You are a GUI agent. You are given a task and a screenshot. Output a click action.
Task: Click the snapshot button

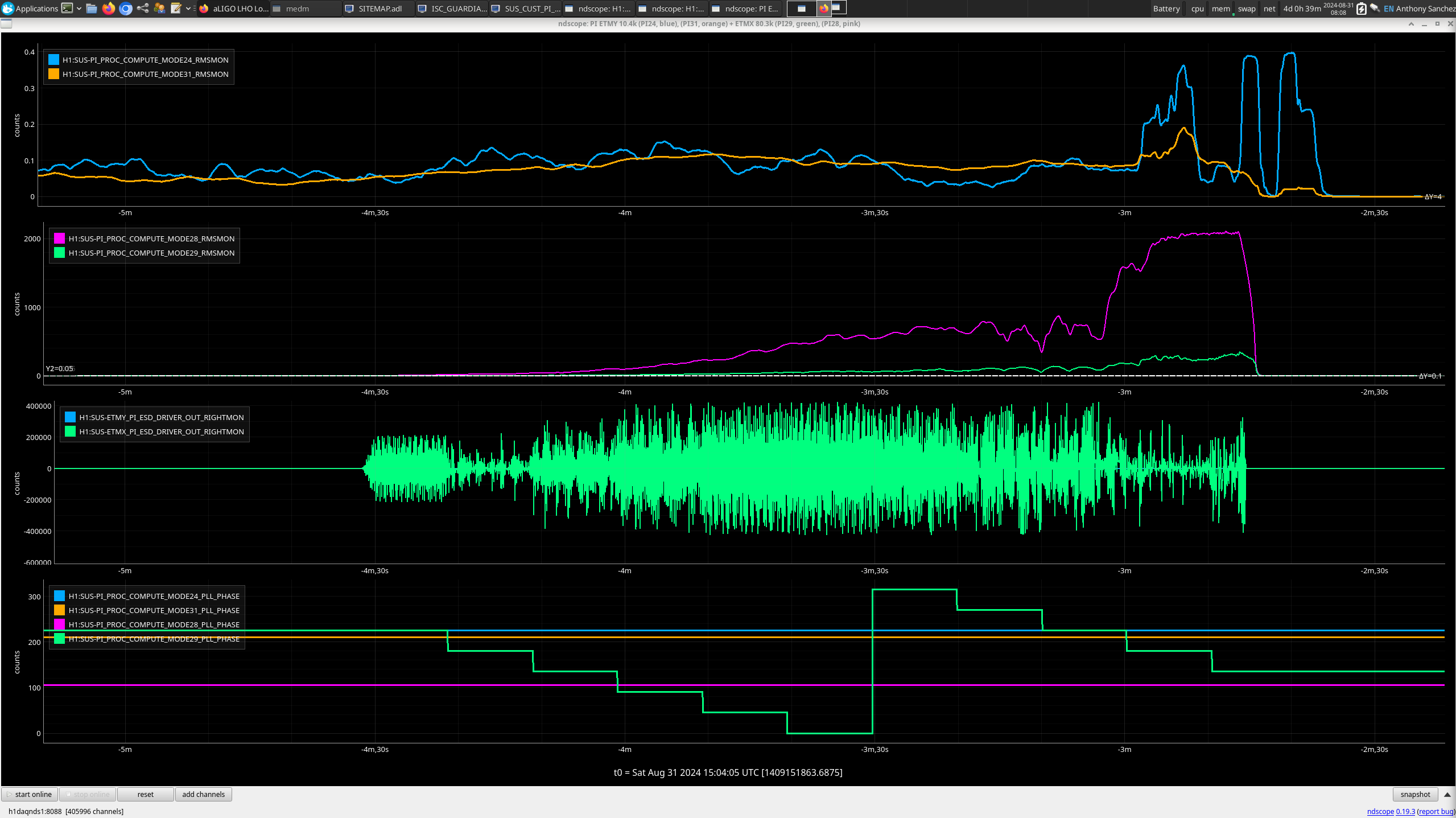pos(1415,794)
